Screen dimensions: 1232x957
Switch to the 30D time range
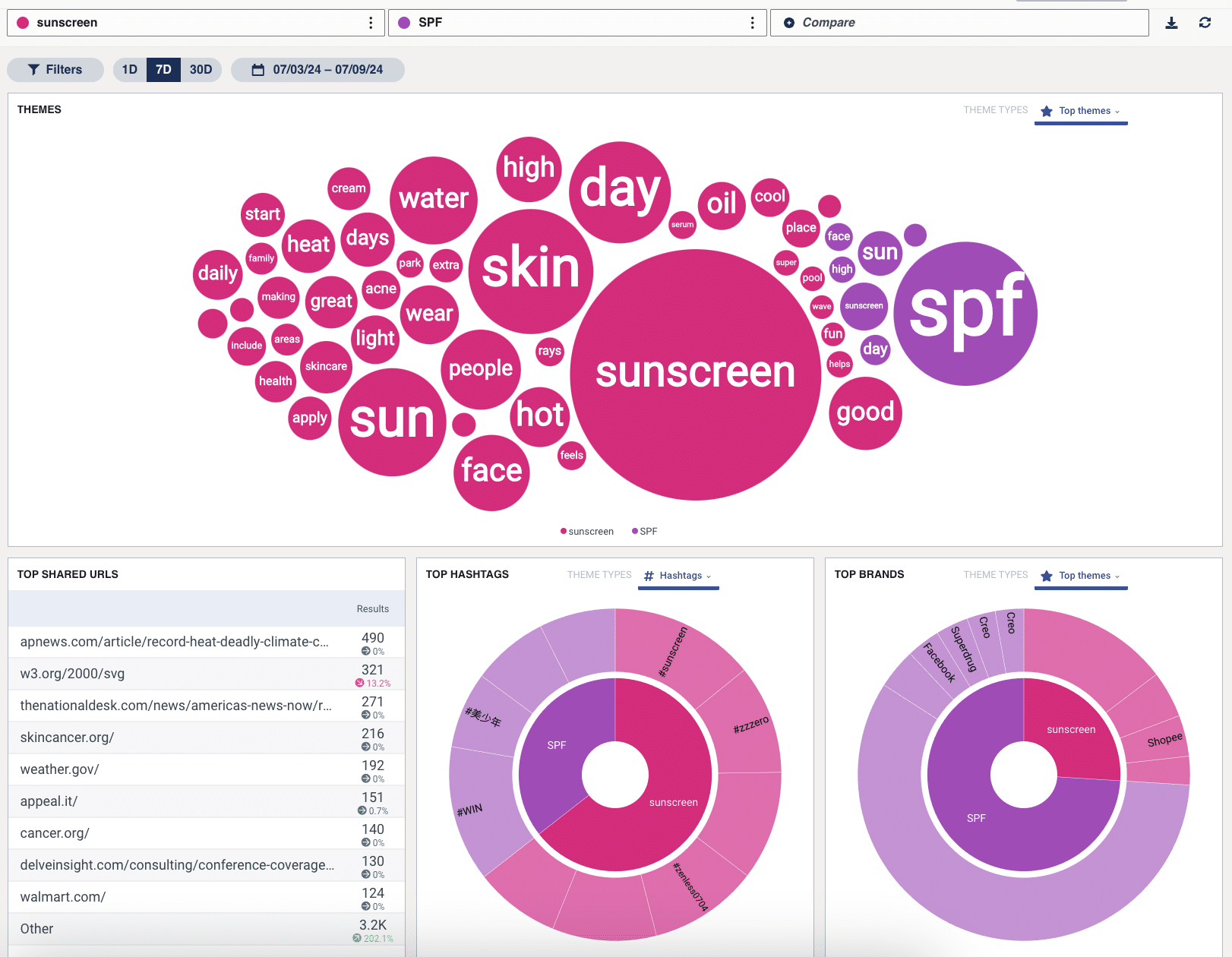[200, 69]
